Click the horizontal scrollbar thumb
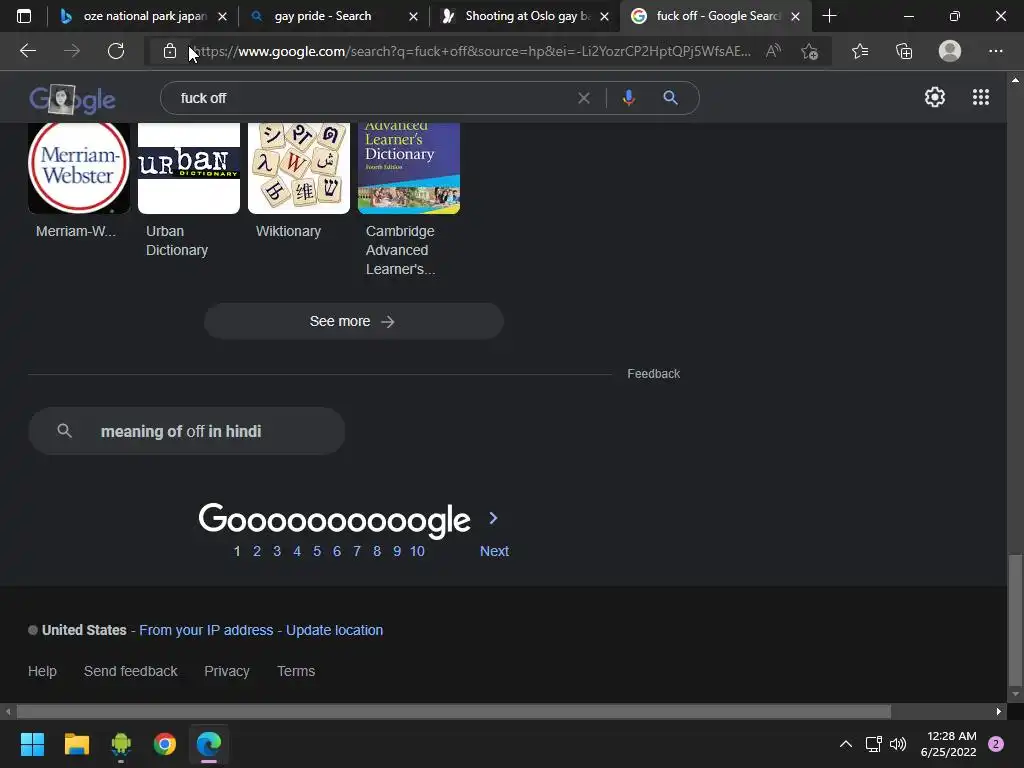 (x=454, y=712)
